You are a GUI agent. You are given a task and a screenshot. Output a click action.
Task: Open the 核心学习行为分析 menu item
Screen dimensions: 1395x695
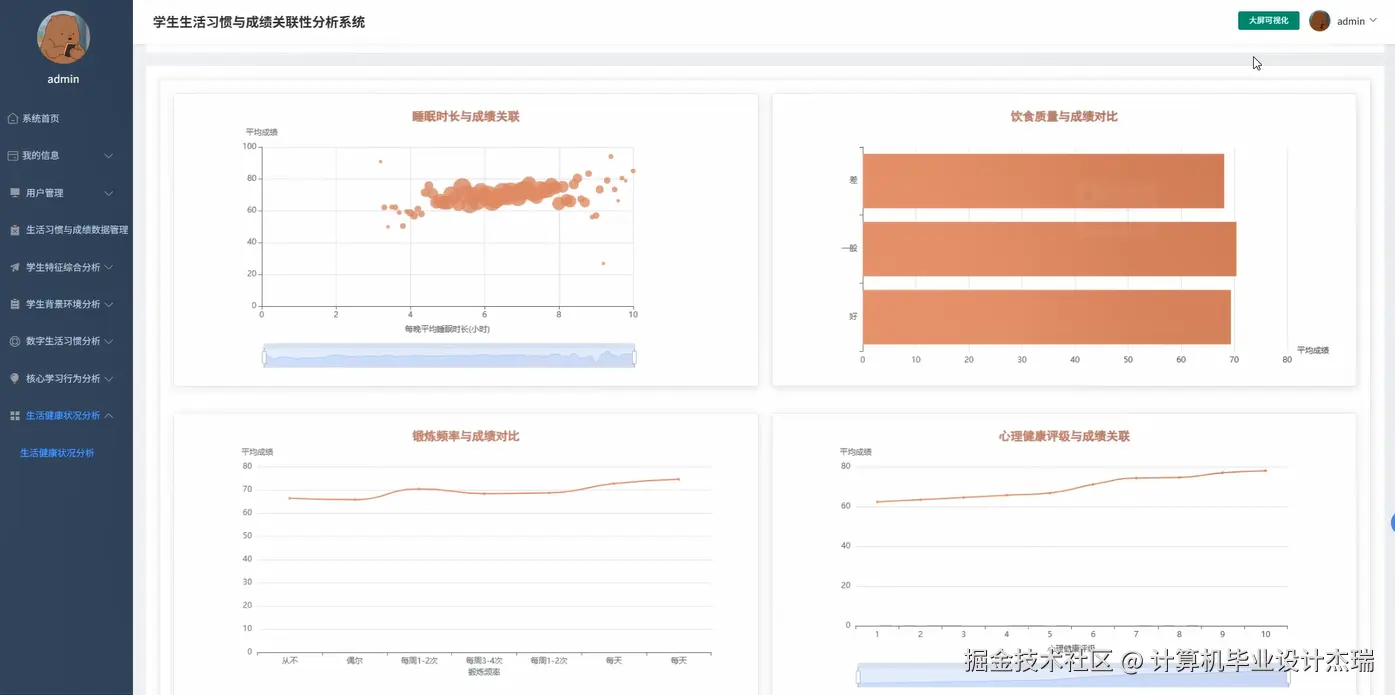(x=66, y=379)
